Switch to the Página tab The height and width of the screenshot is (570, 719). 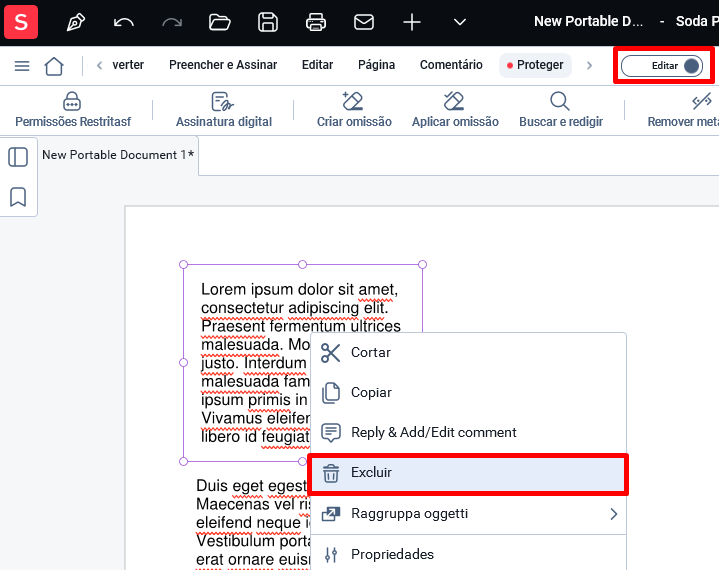376,65
